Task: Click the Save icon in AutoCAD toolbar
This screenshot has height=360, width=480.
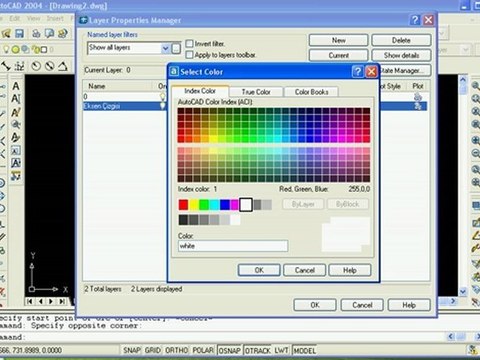Action: [x=19, y=33]
